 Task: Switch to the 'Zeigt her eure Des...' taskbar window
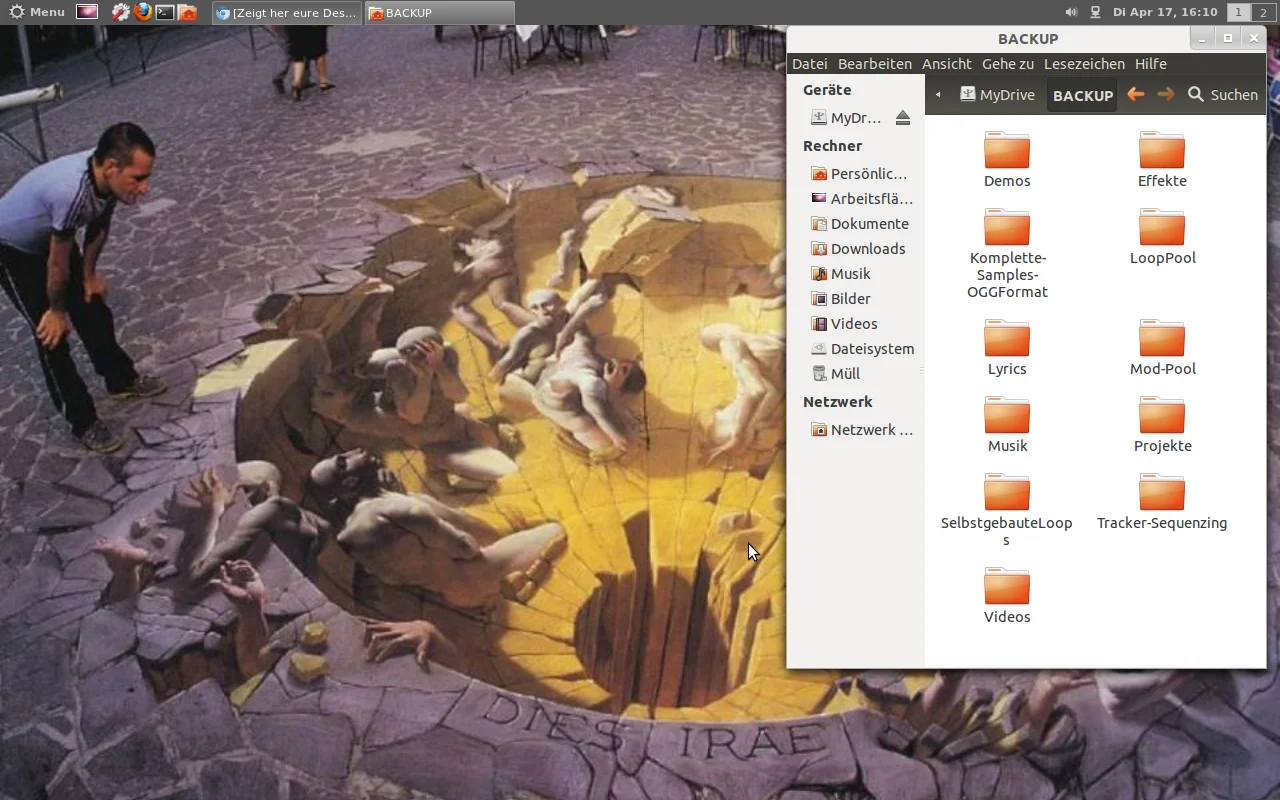(287, 13)
